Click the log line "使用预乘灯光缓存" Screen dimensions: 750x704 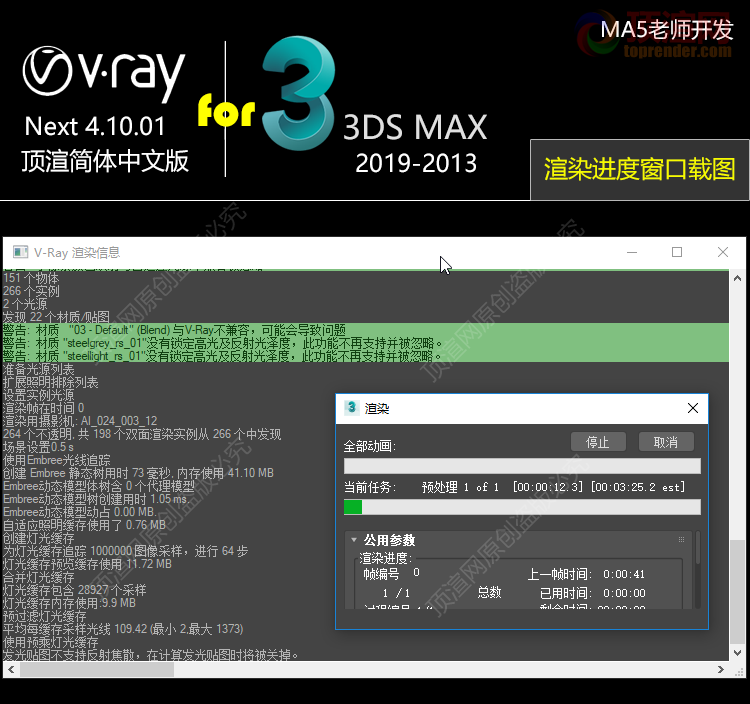click(51, 642)
